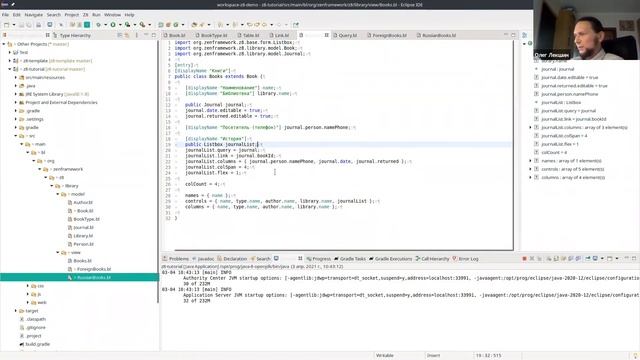Click the Terminate red square in Console
Screen dimensions: 640x360
[524, 259]
